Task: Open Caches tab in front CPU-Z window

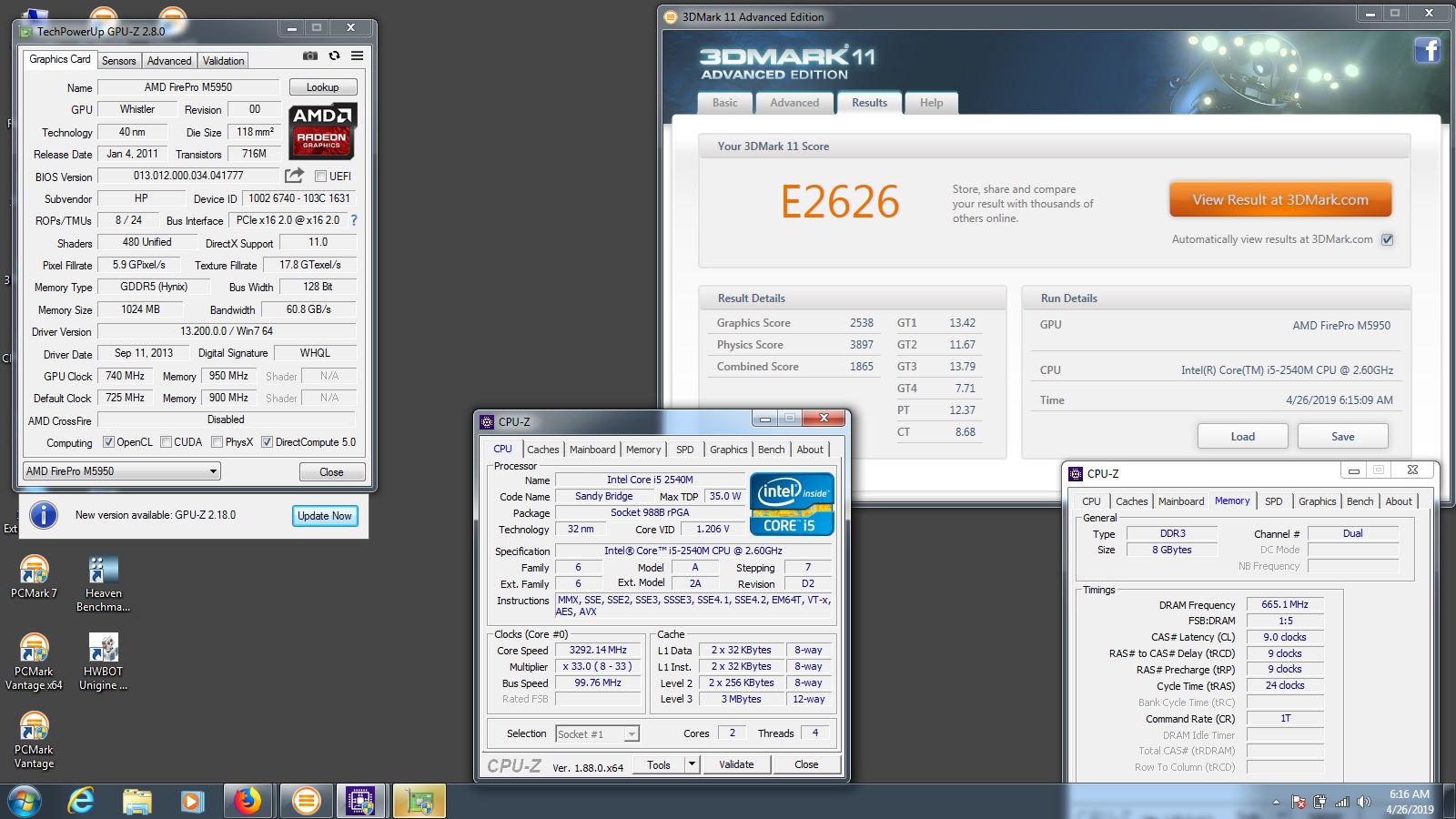Action: [543, 450]
